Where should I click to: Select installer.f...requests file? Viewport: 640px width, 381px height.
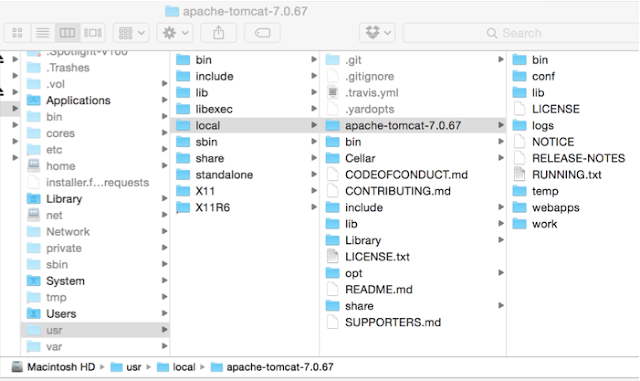[97, 182]
